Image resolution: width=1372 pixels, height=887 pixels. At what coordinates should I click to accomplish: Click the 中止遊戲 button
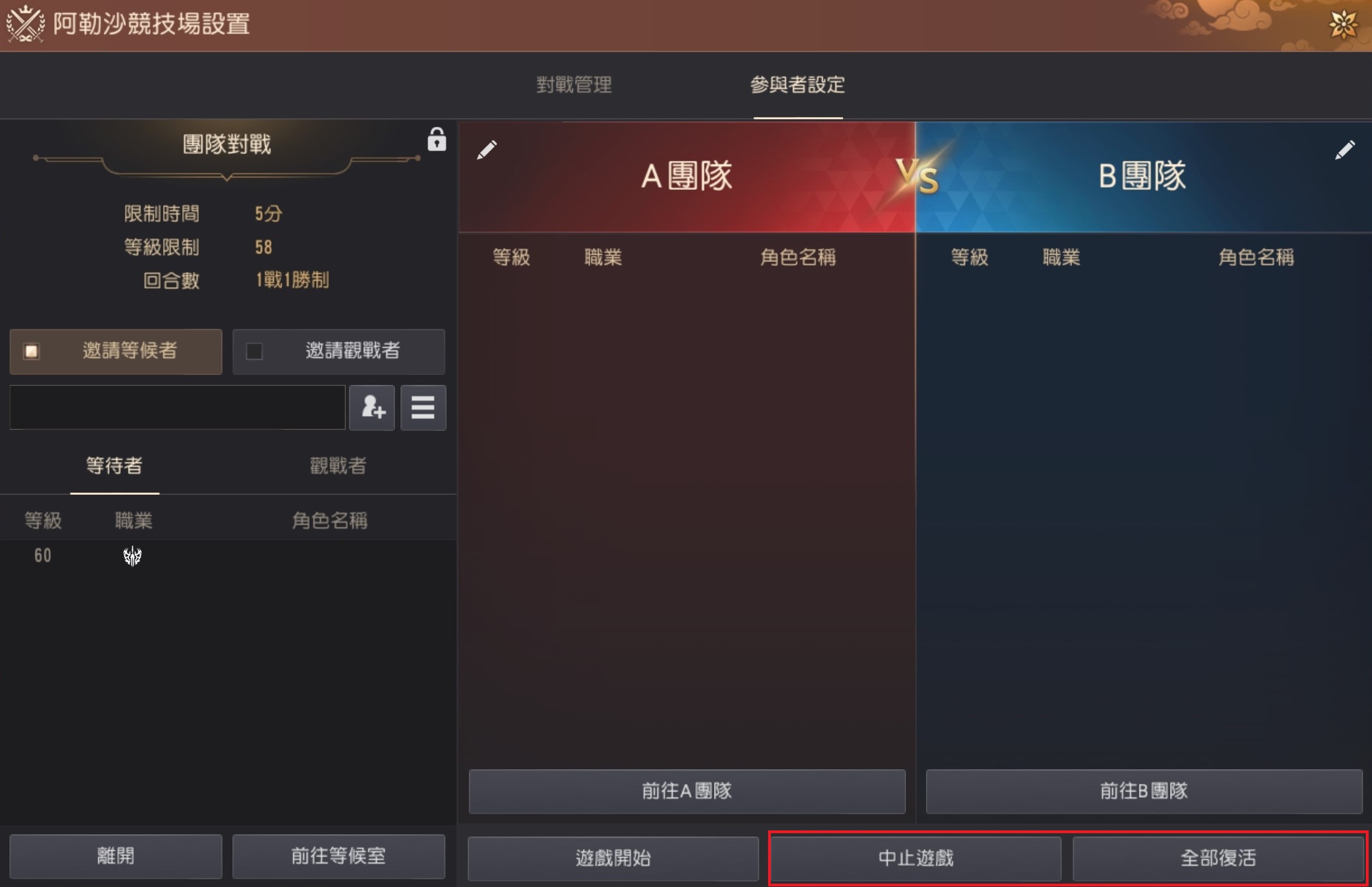[916, 858]
